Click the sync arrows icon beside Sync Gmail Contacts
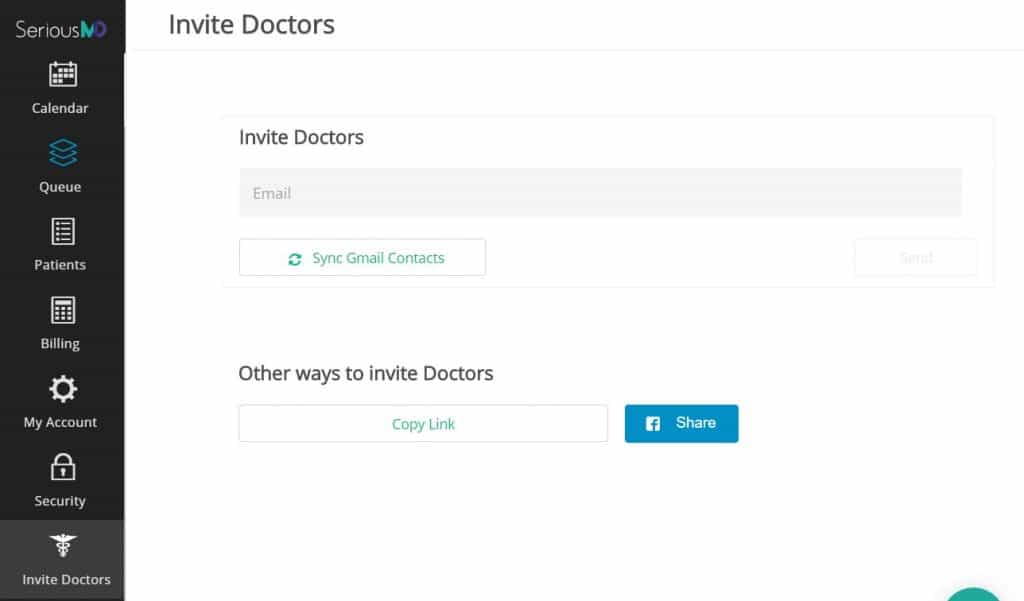Screen dimensions: 1024x601 click(x=294, y=258)
